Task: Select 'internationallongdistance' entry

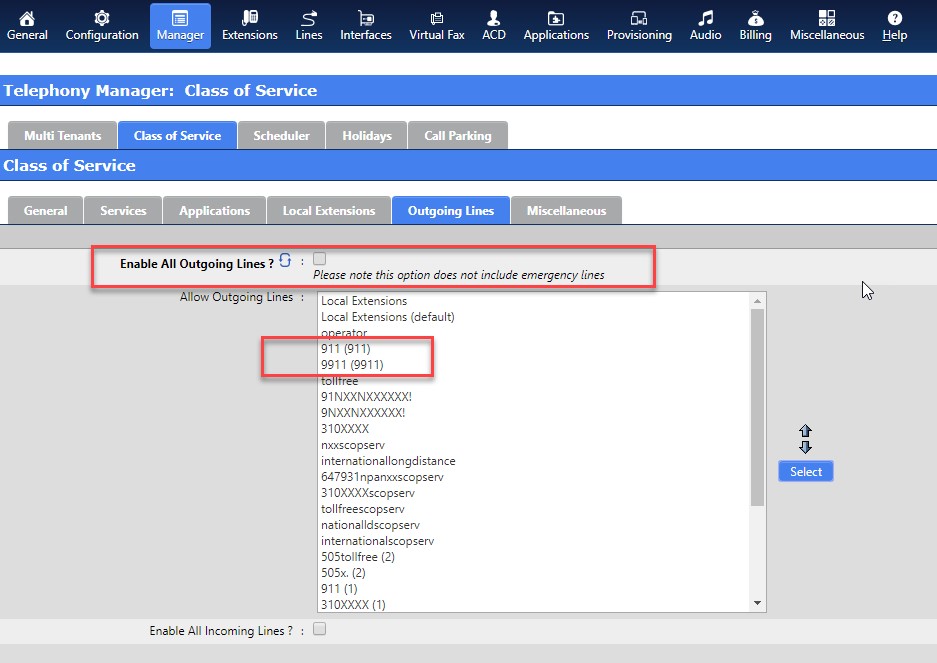Action: [388, 461]
